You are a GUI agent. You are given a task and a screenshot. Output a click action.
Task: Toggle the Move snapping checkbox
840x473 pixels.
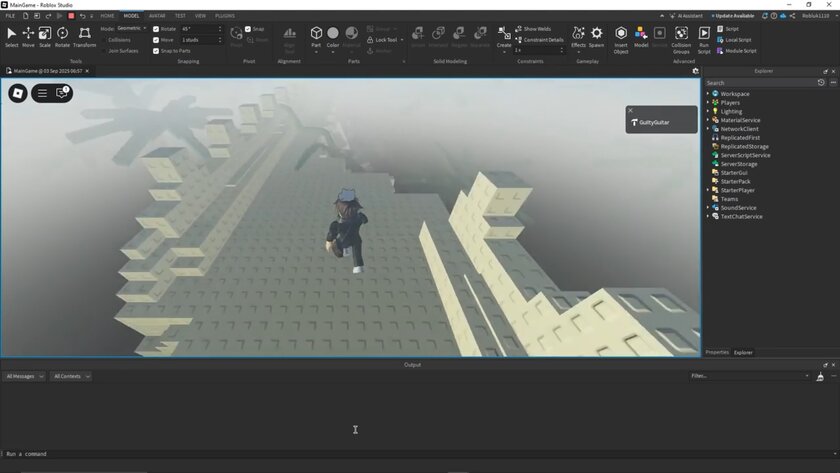tap(156, 40)
